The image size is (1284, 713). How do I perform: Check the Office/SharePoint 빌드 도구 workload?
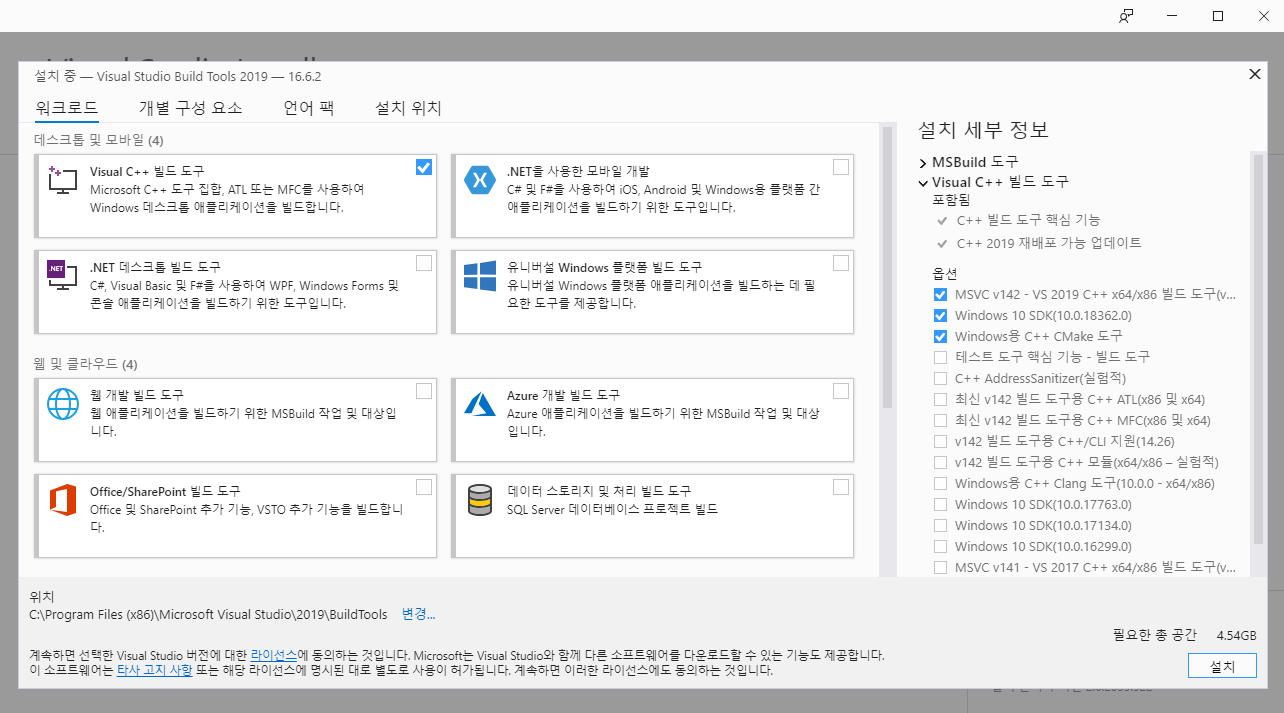424,487
